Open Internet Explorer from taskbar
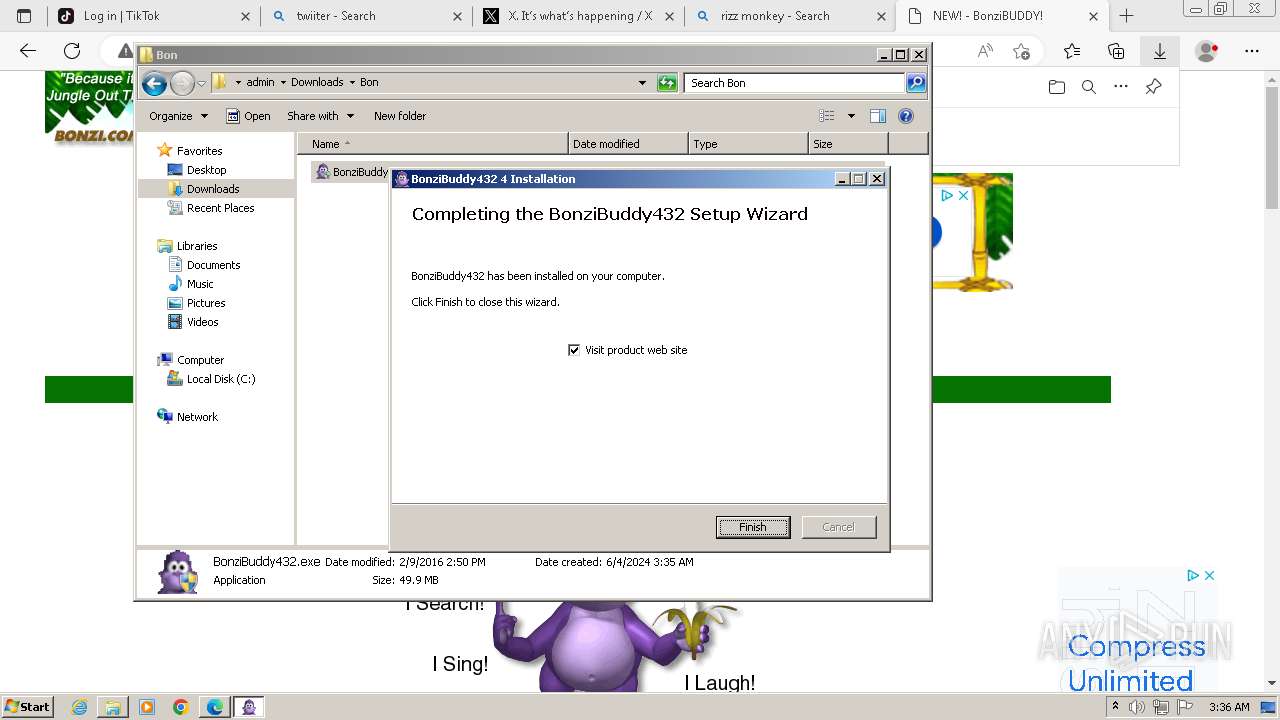Screen dimensions: 1280x720 point(80,707)
